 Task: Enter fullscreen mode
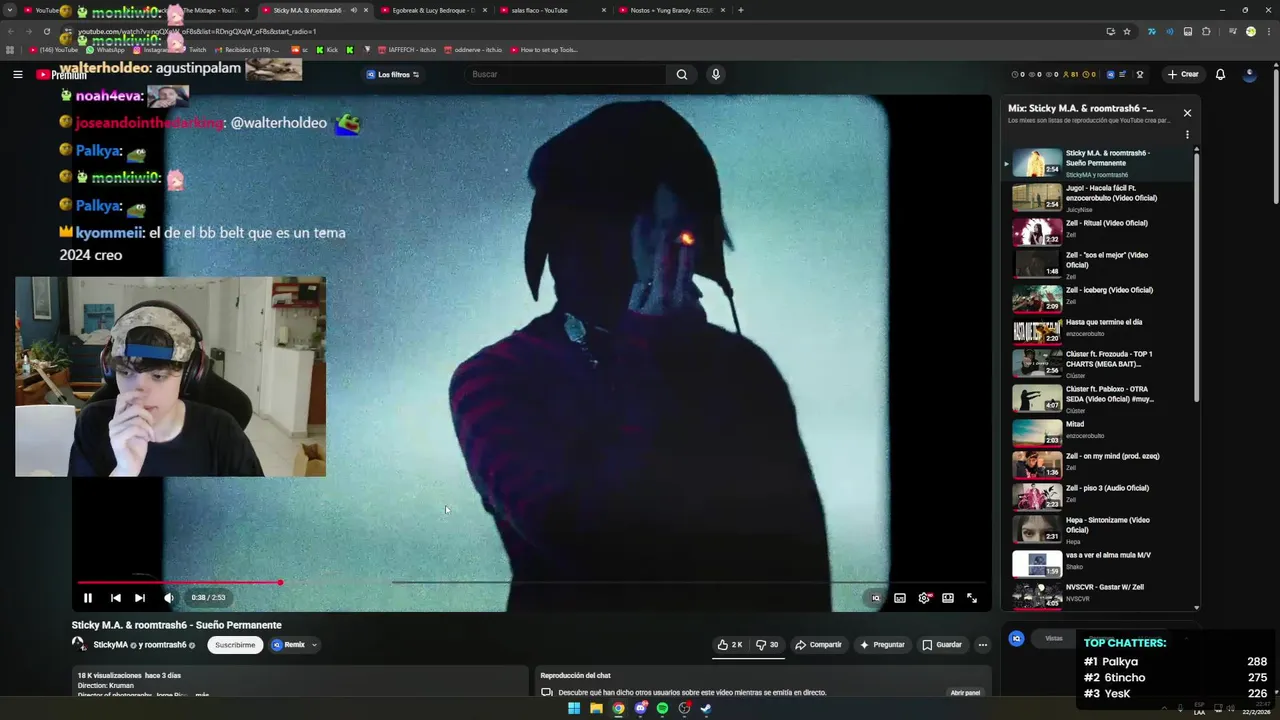[972, 598]
